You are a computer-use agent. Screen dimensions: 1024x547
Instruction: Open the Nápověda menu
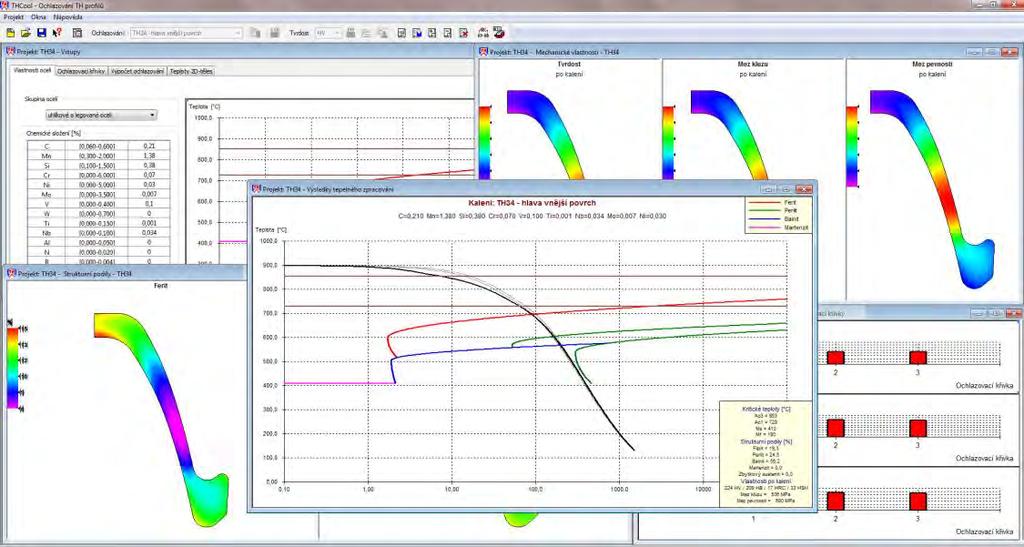pos(68,17)
